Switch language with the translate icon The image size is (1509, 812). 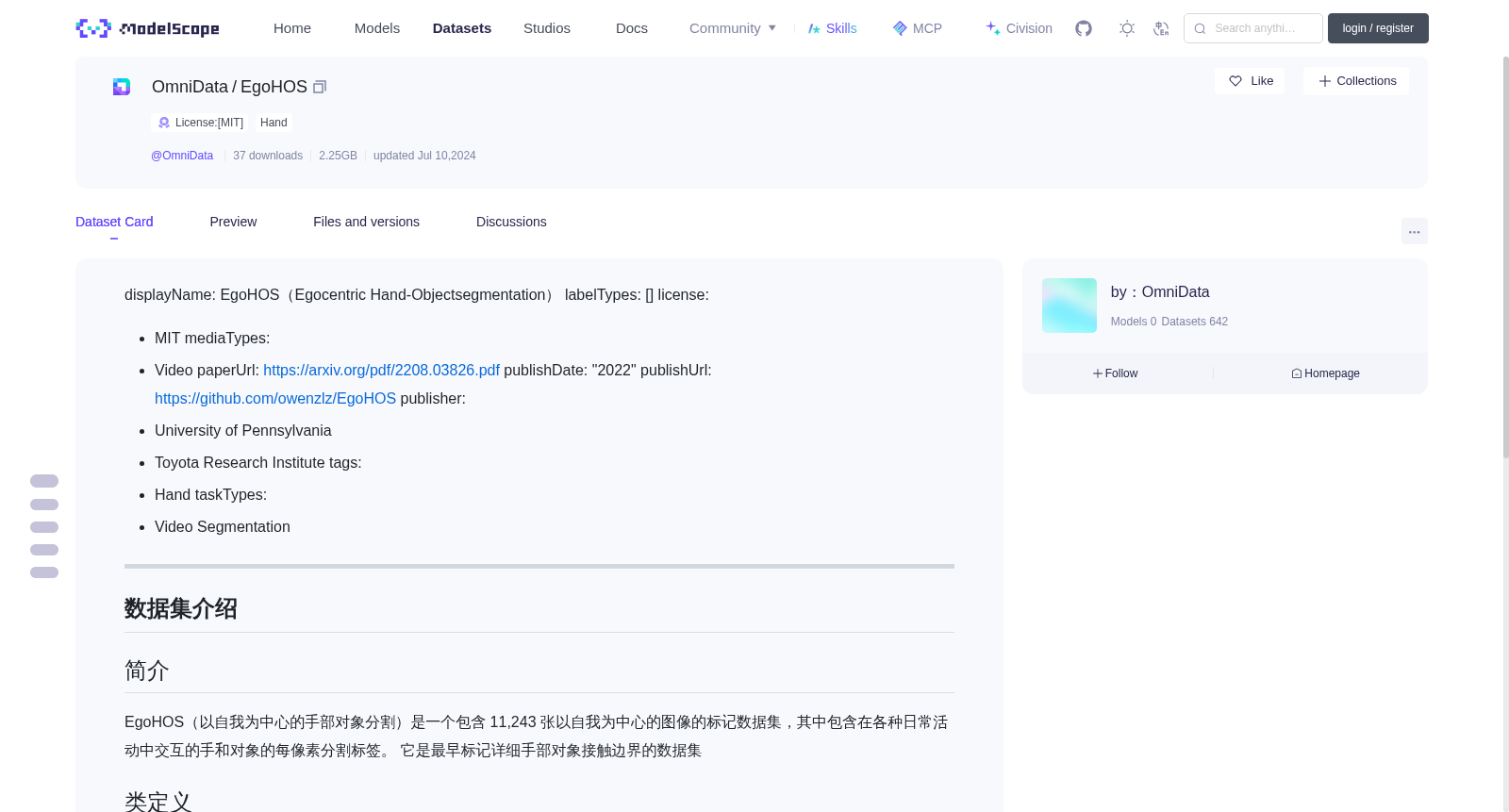pos(1161,28)
